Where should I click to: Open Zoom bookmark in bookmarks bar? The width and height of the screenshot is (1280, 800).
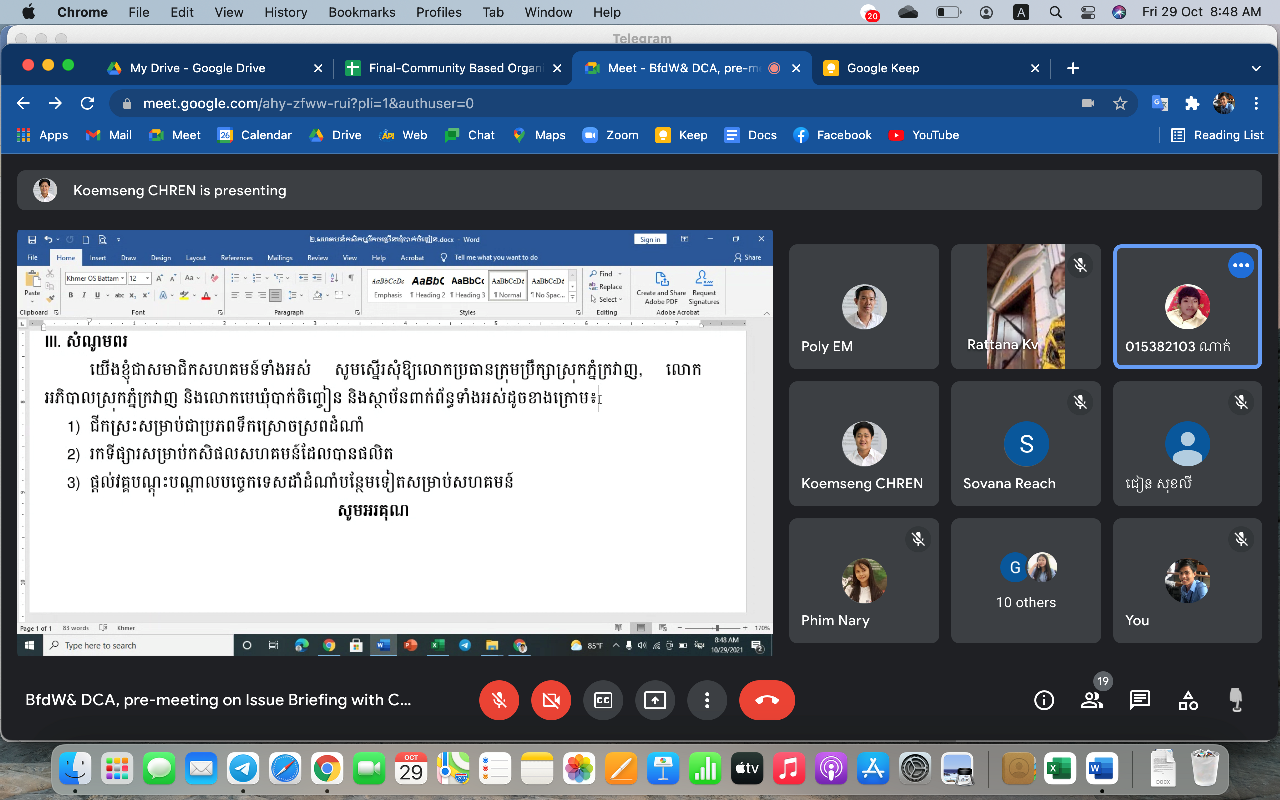pyautogui.click(x=610, y=135)
